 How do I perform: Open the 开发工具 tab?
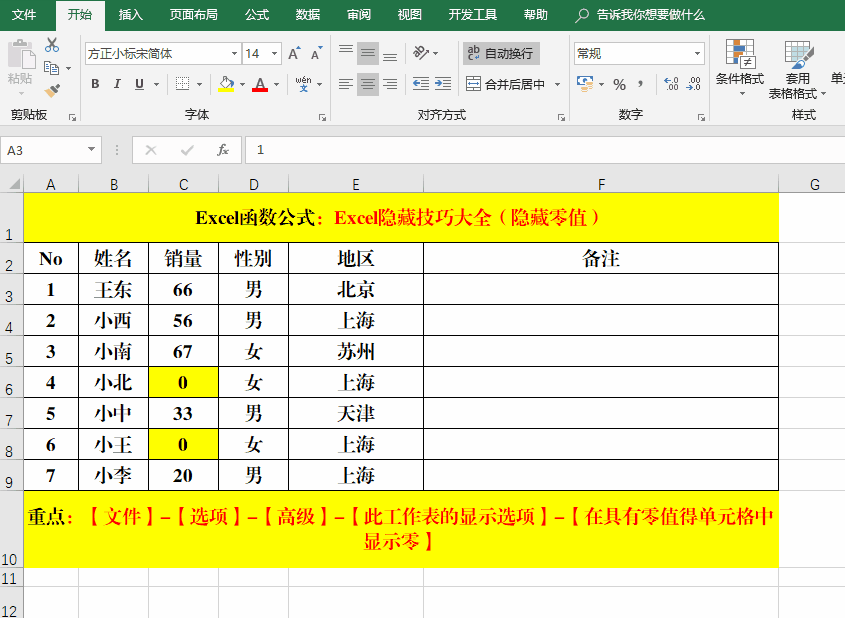pos(473,15)
